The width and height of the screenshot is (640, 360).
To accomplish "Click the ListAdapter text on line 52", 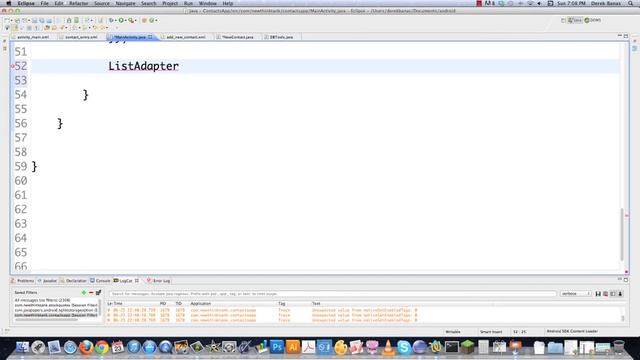I will click(x=144, y=66).
